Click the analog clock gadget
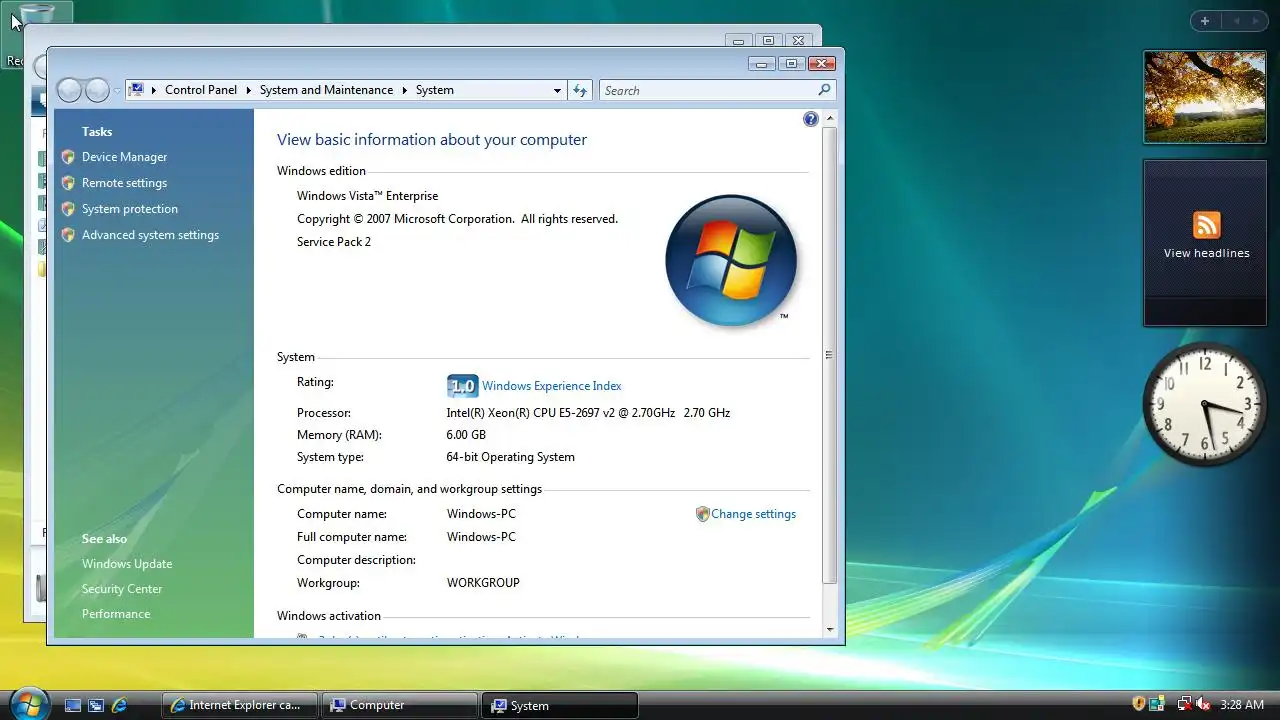 coord(1205,404)
